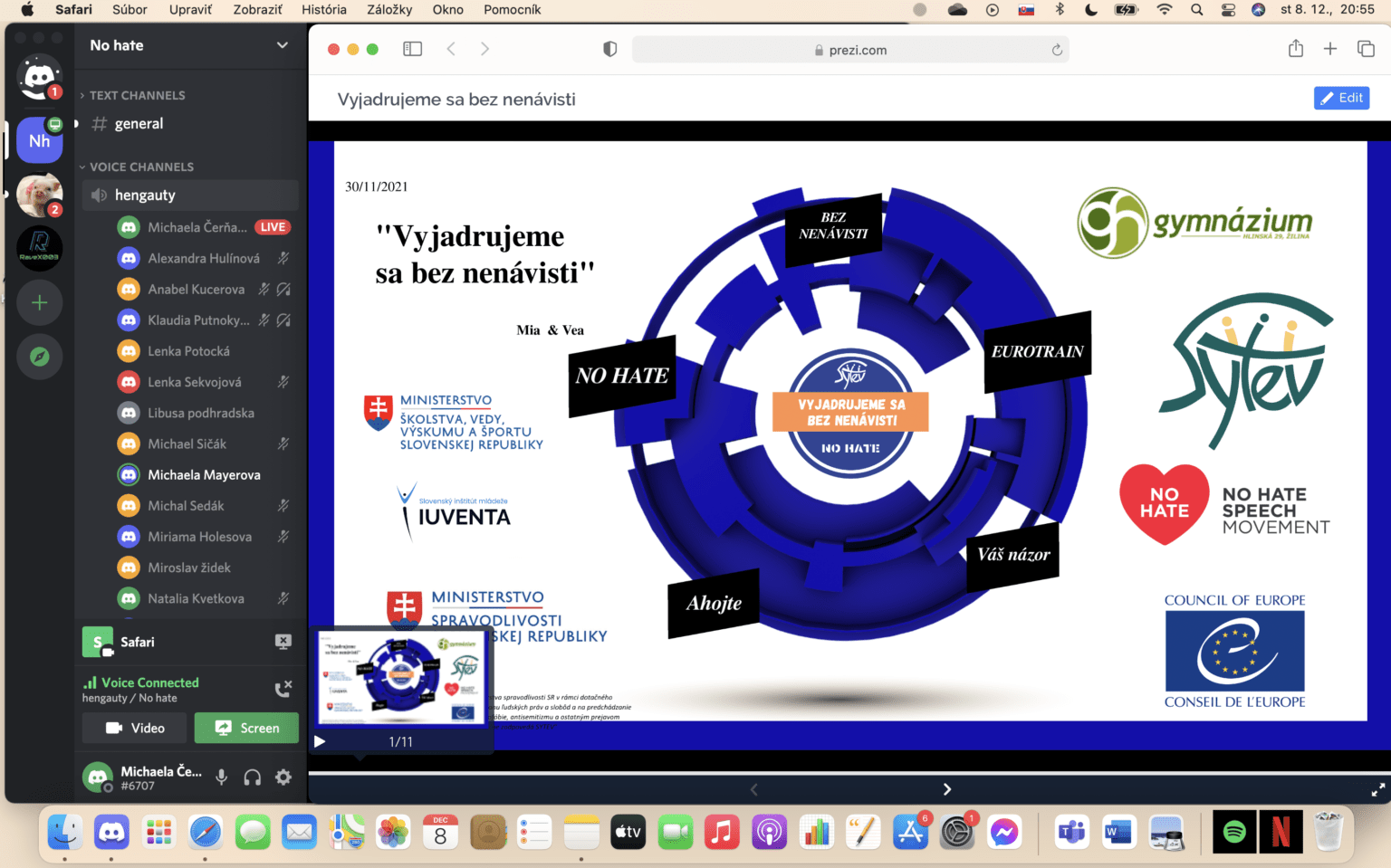Select user Alexandra Hulínová
Screen dimensions: 1391x868
pos(204,258)
